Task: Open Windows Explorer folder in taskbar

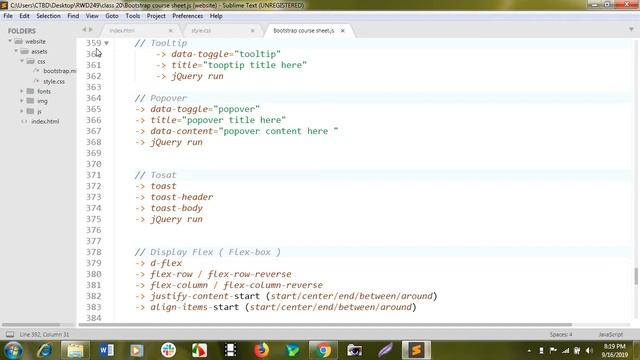Action: coord(75,350)
